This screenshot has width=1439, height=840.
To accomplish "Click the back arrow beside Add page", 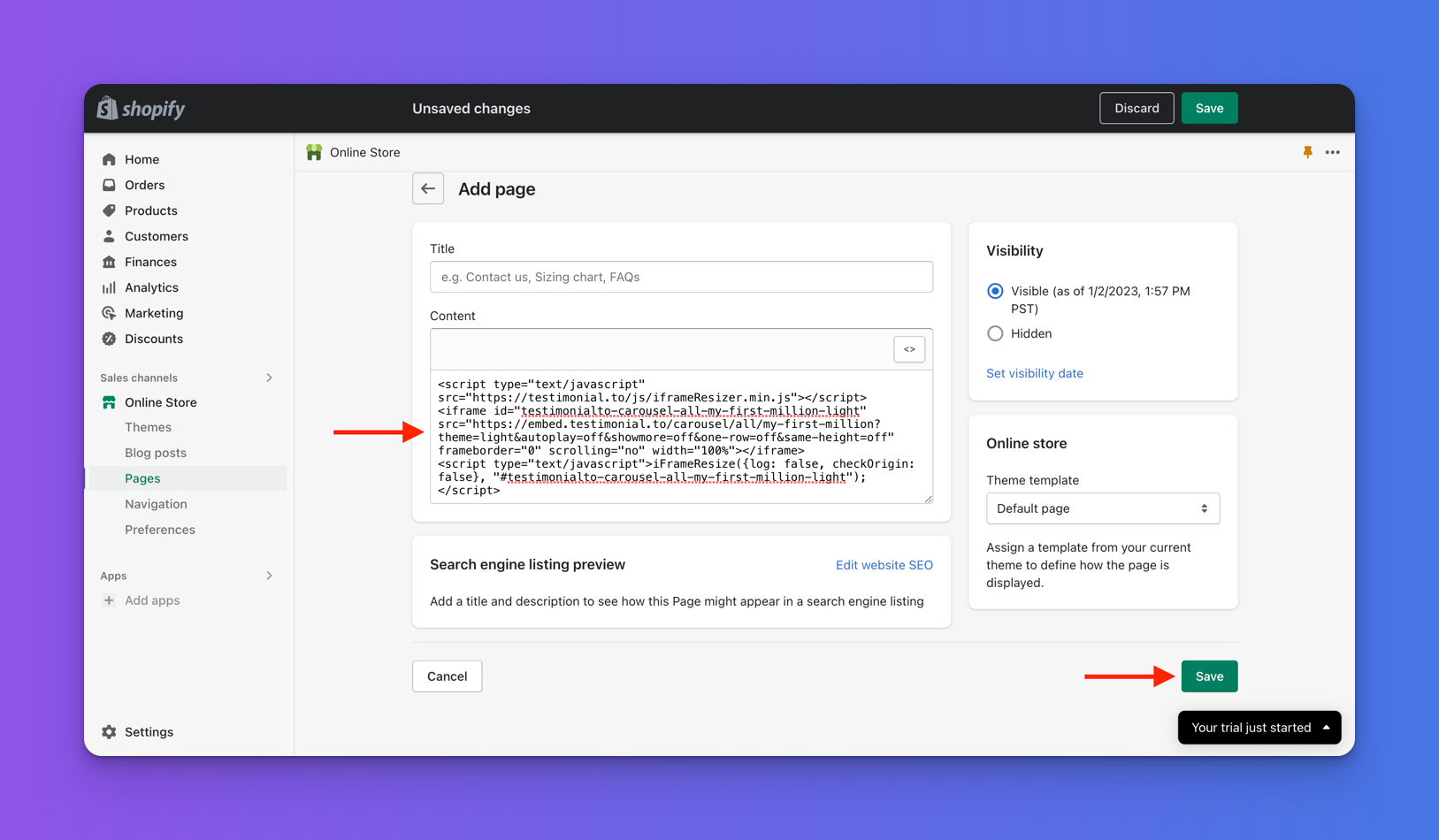I will coord(428,189).
